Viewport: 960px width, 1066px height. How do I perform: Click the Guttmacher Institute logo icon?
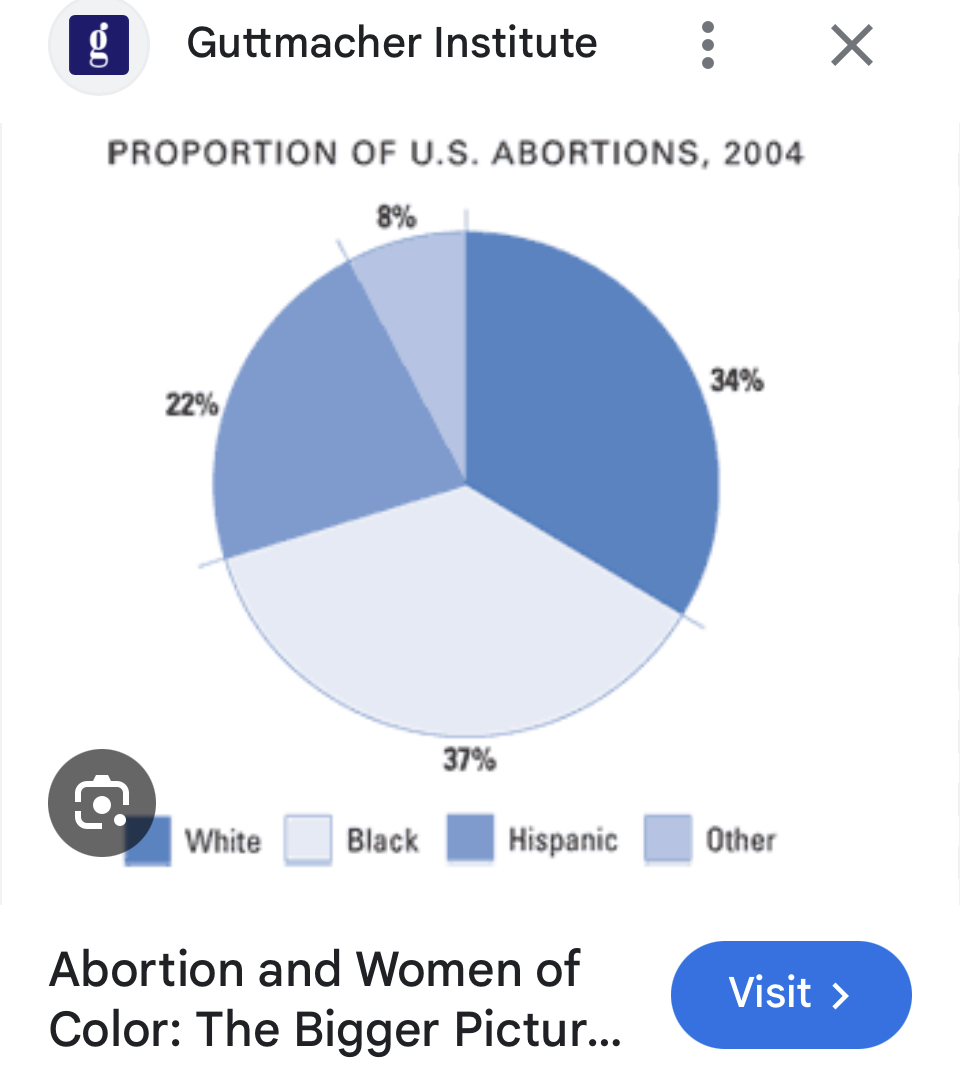(98, 45)
